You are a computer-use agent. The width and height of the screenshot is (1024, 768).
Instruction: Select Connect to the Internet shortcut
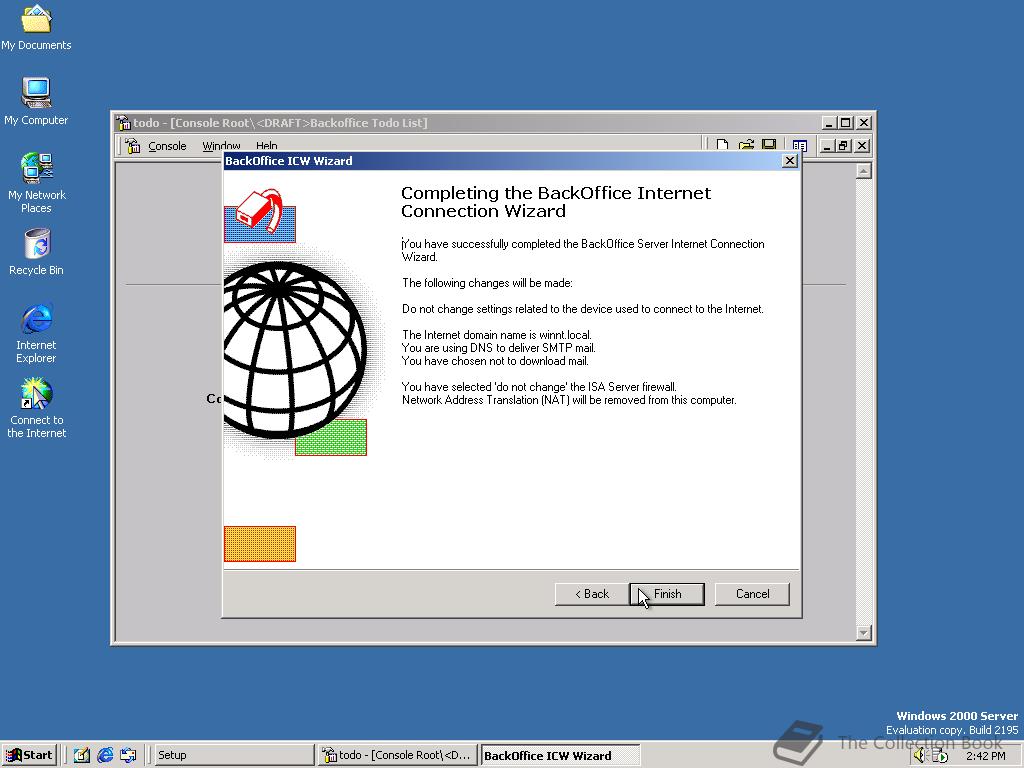(36, 408)
